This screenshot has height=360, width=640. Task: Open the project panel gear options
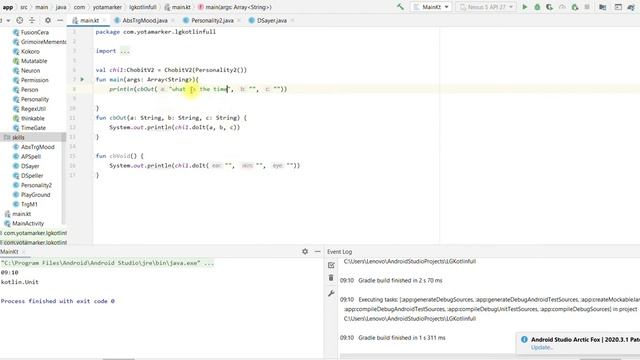[x=48, y=20]
